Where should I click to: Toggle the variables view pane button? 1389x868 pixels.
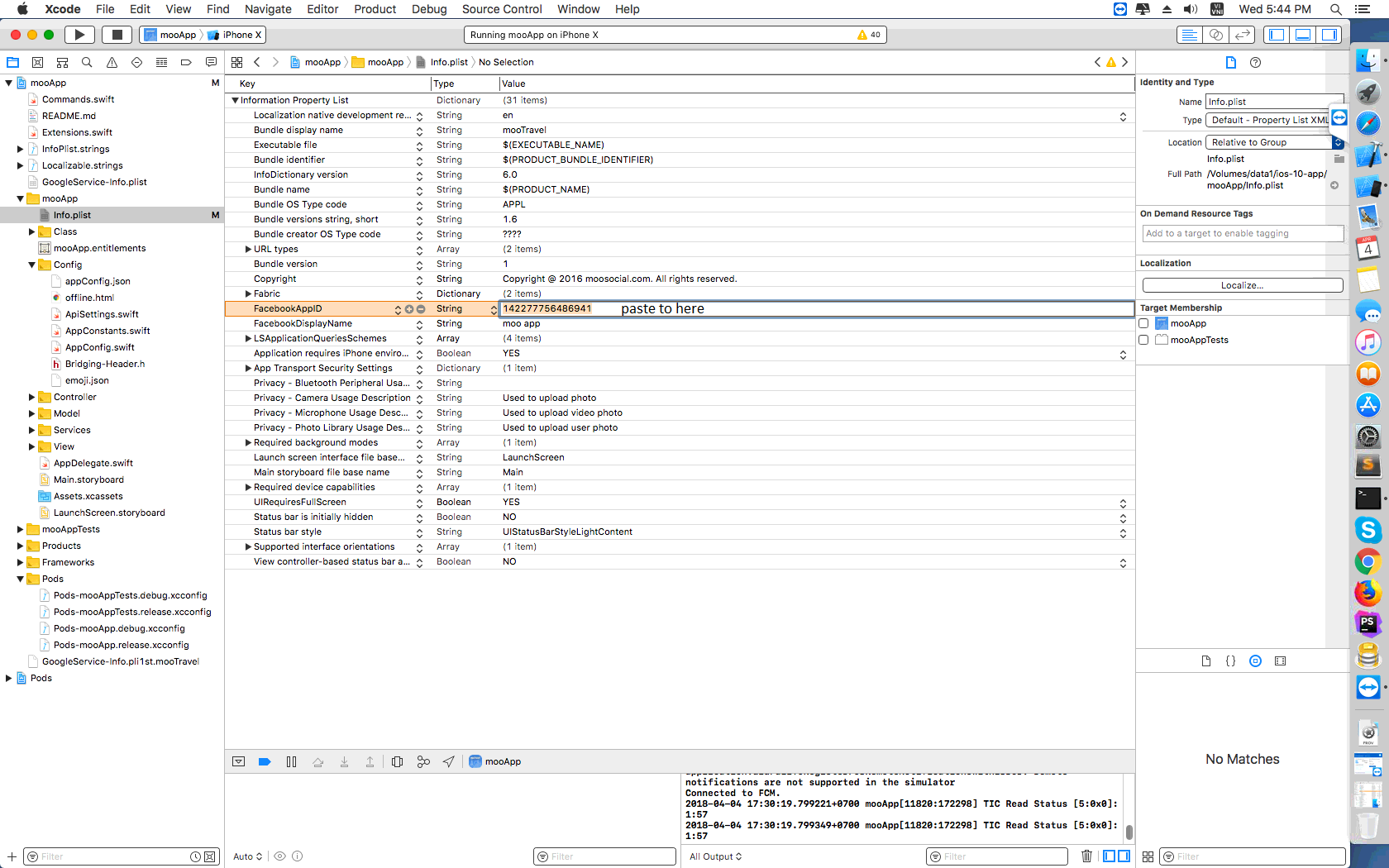click(x=1110, y=856)
